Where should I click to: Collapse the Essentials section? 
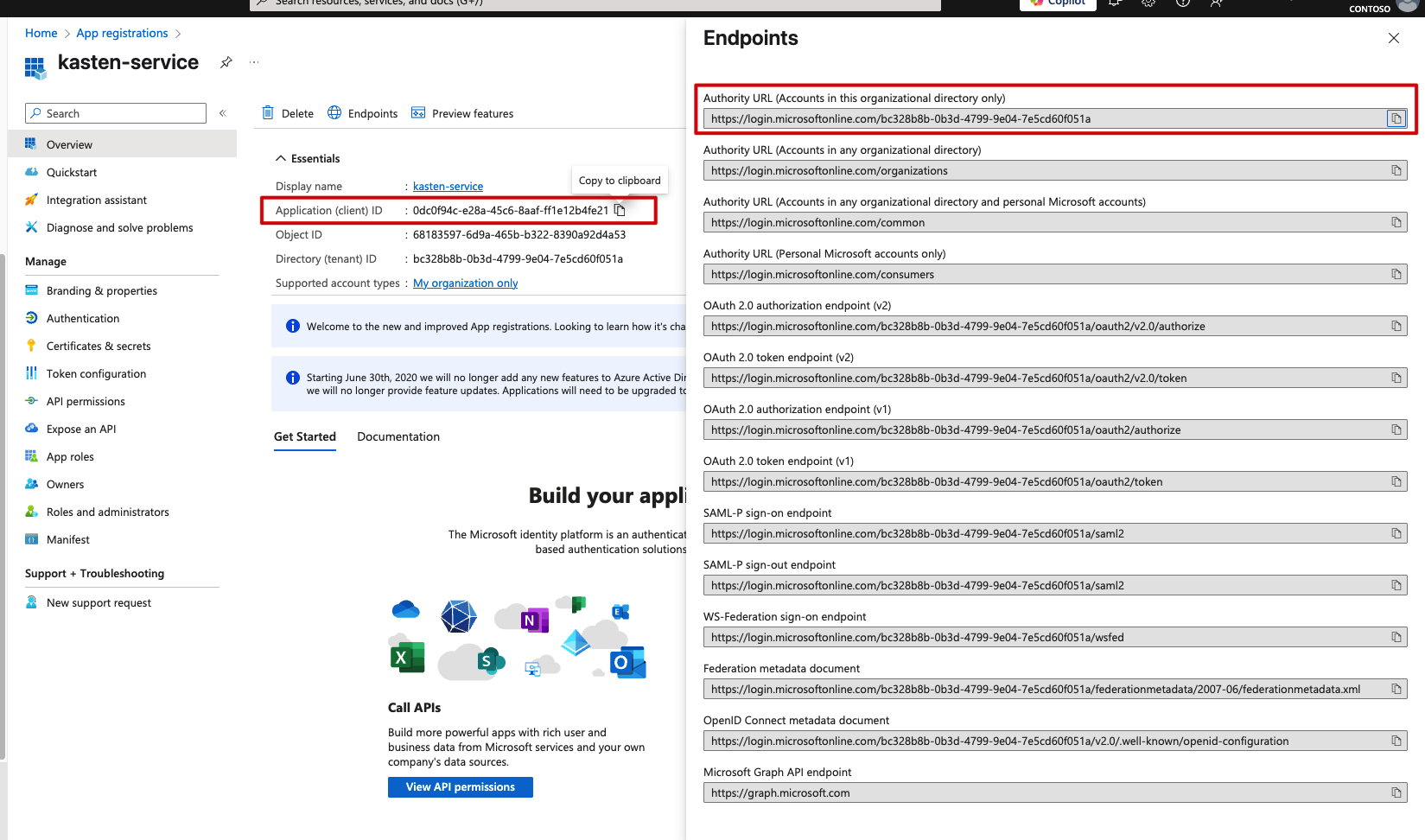[x=308, y=158]
